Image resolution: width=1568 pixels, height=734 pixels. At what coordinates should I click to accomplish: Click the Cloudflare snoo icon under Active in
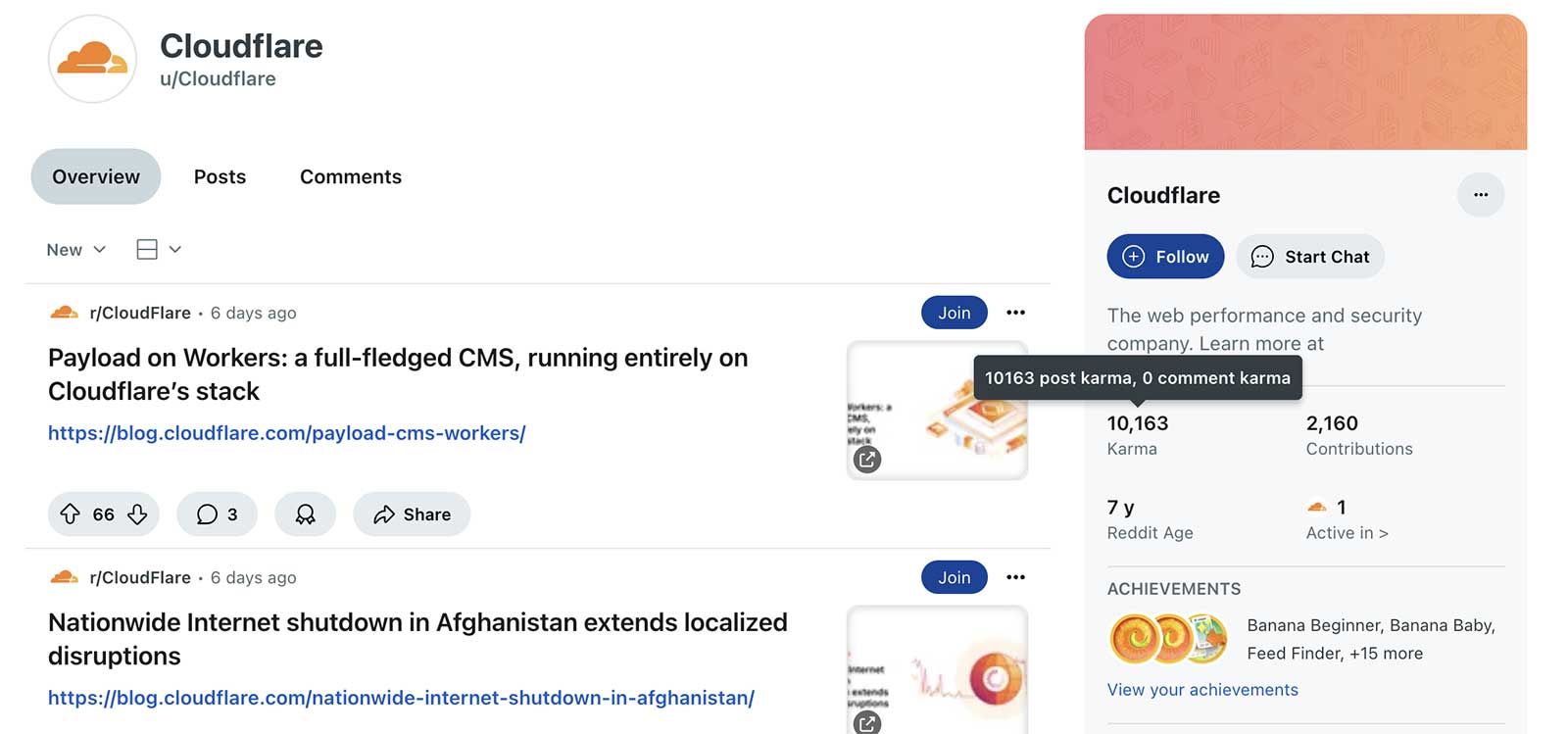1316,507
